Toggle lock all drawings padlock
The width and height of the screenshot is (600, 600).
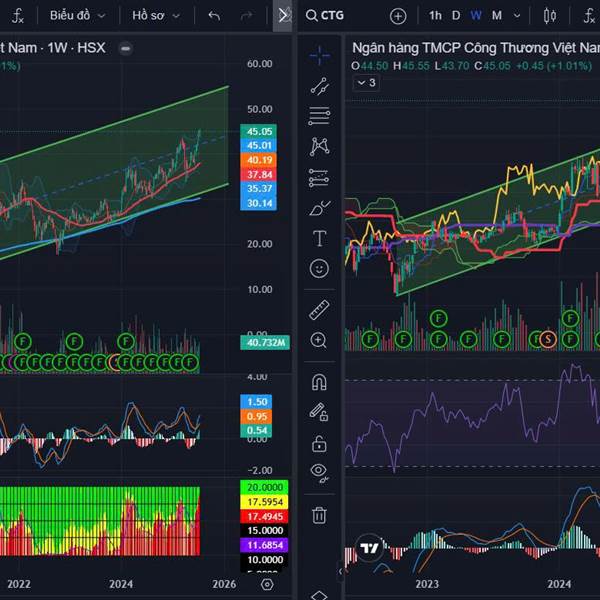click(x=319, y=444)
